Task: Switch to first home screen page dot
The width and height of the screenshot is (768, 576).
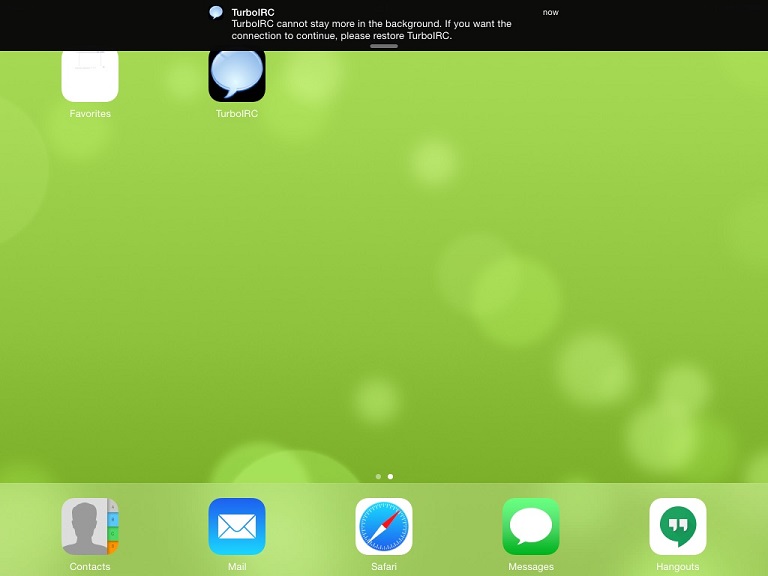Action: click(378, 476)
